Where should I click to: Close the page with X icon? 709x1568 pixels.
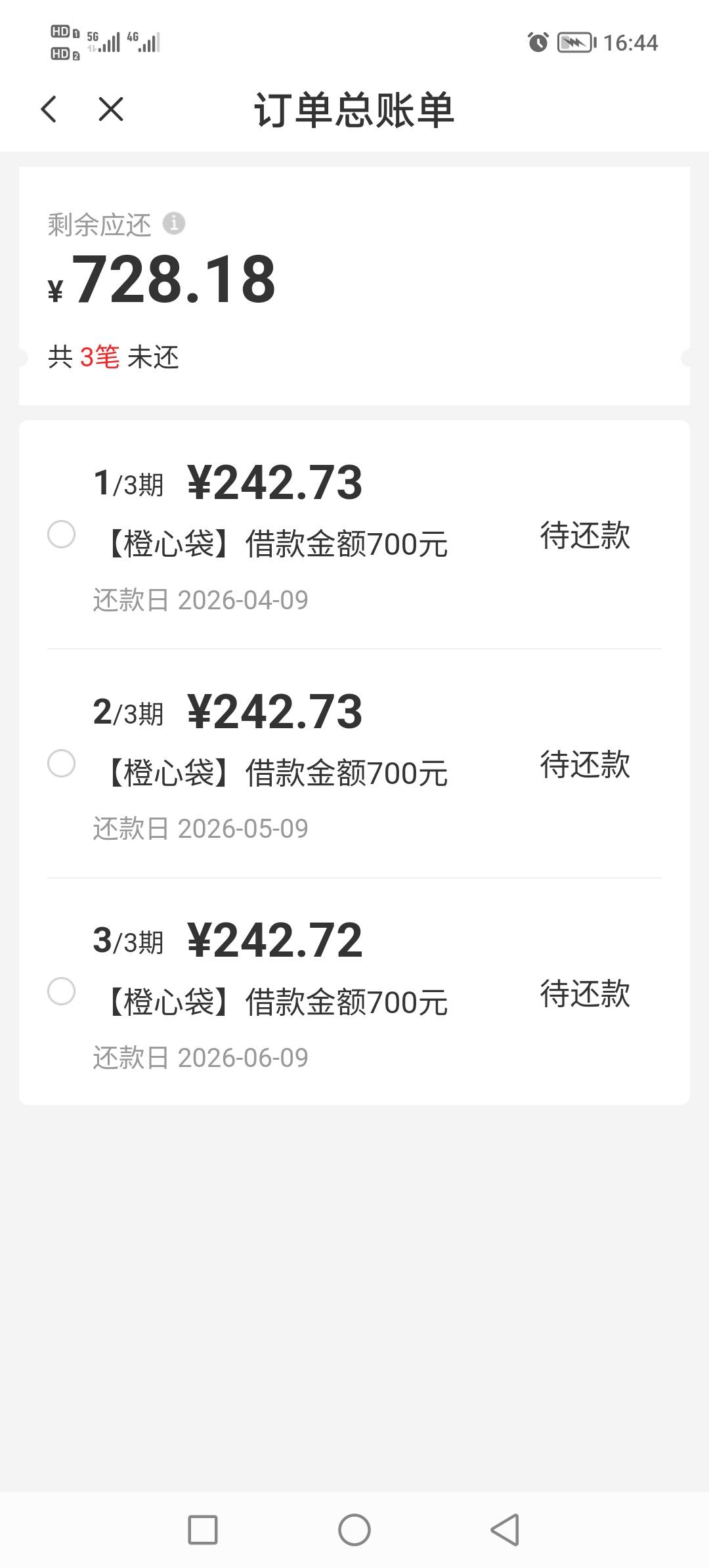pos(110,109)
